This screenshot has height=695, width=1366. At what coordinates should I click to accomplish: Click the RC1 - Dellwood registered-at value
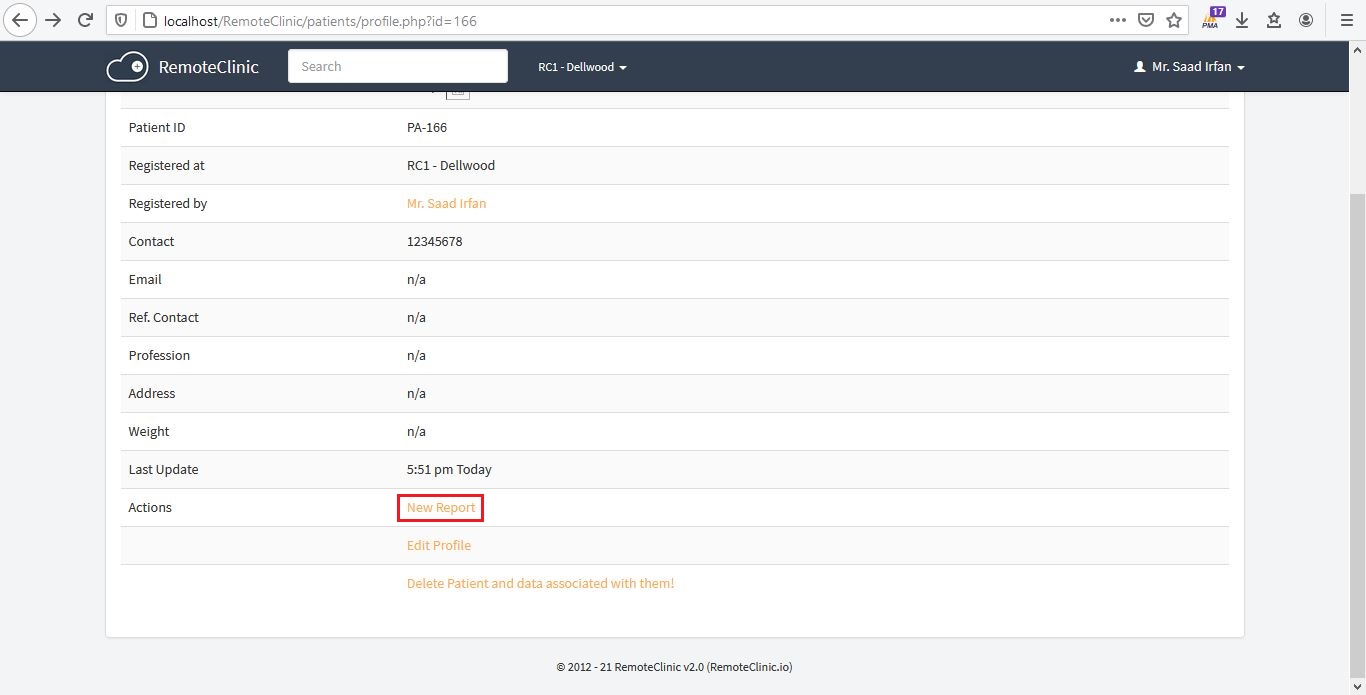[x=451, y=166]
